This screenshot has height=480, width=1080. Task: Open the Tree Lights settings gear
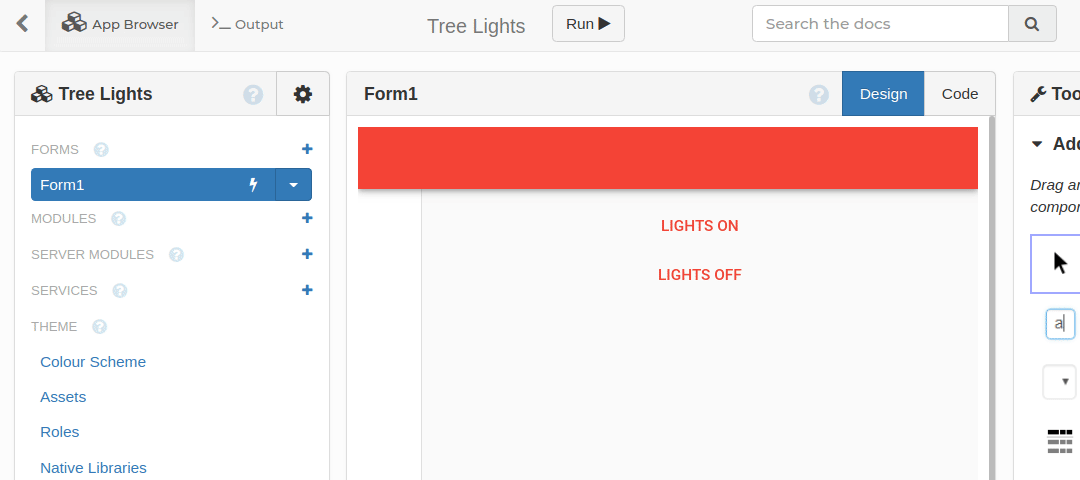(x=302, y=94)
